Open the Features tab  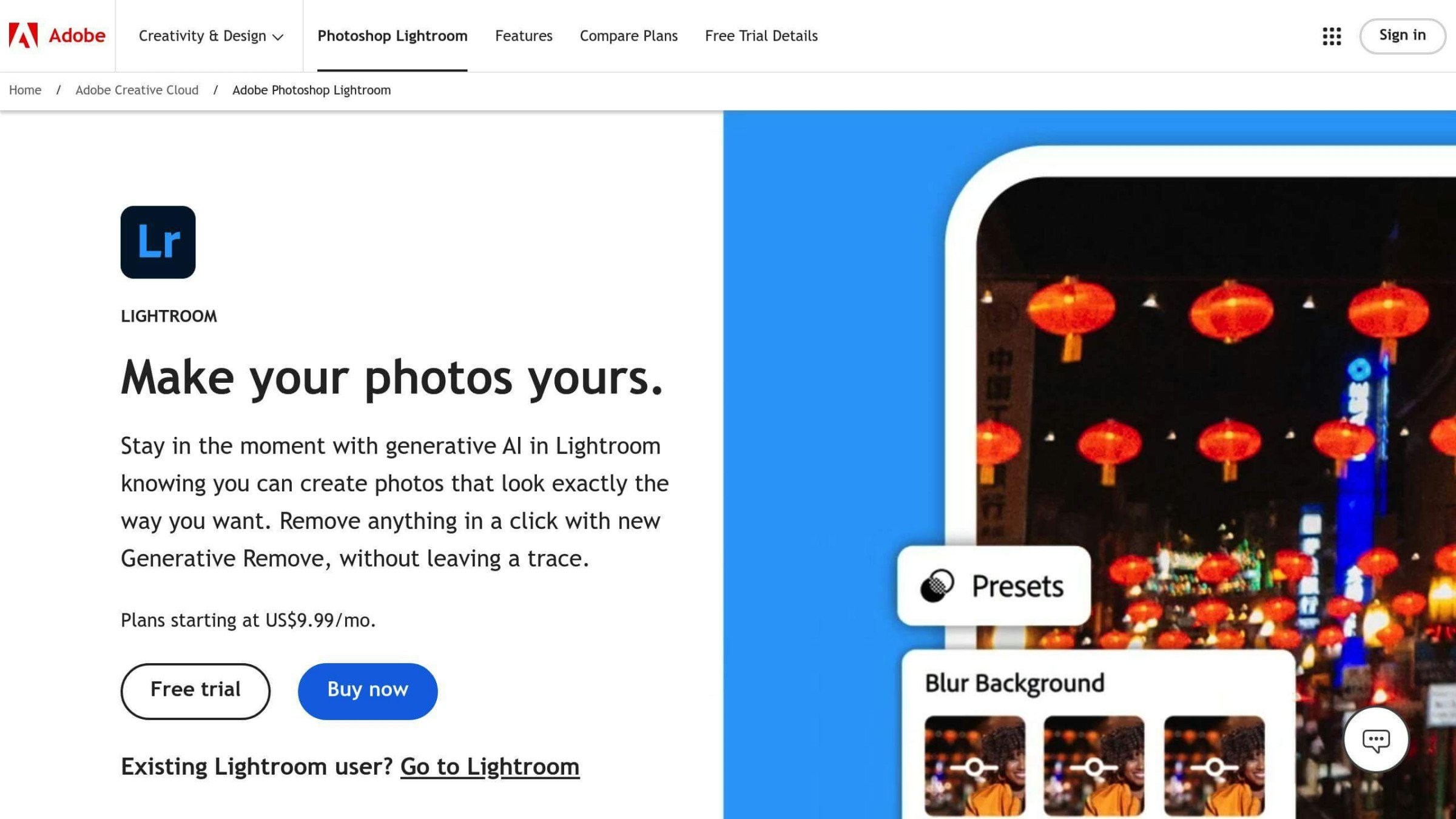click(524, 36)
